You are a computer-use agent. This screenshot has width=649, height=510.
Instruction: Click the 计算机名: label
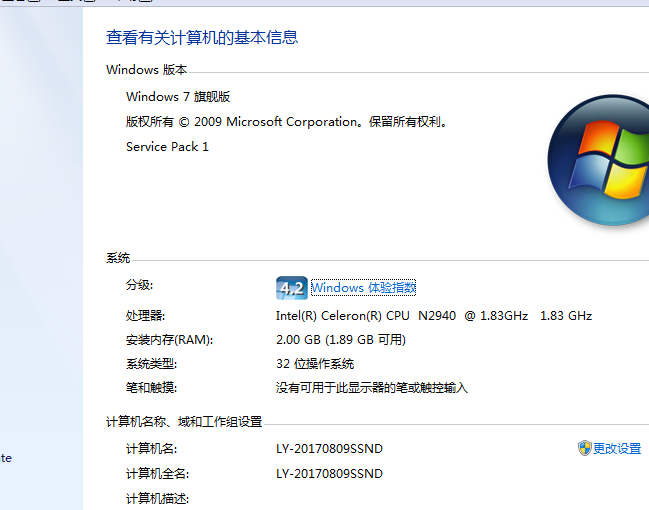coord(151,449)
